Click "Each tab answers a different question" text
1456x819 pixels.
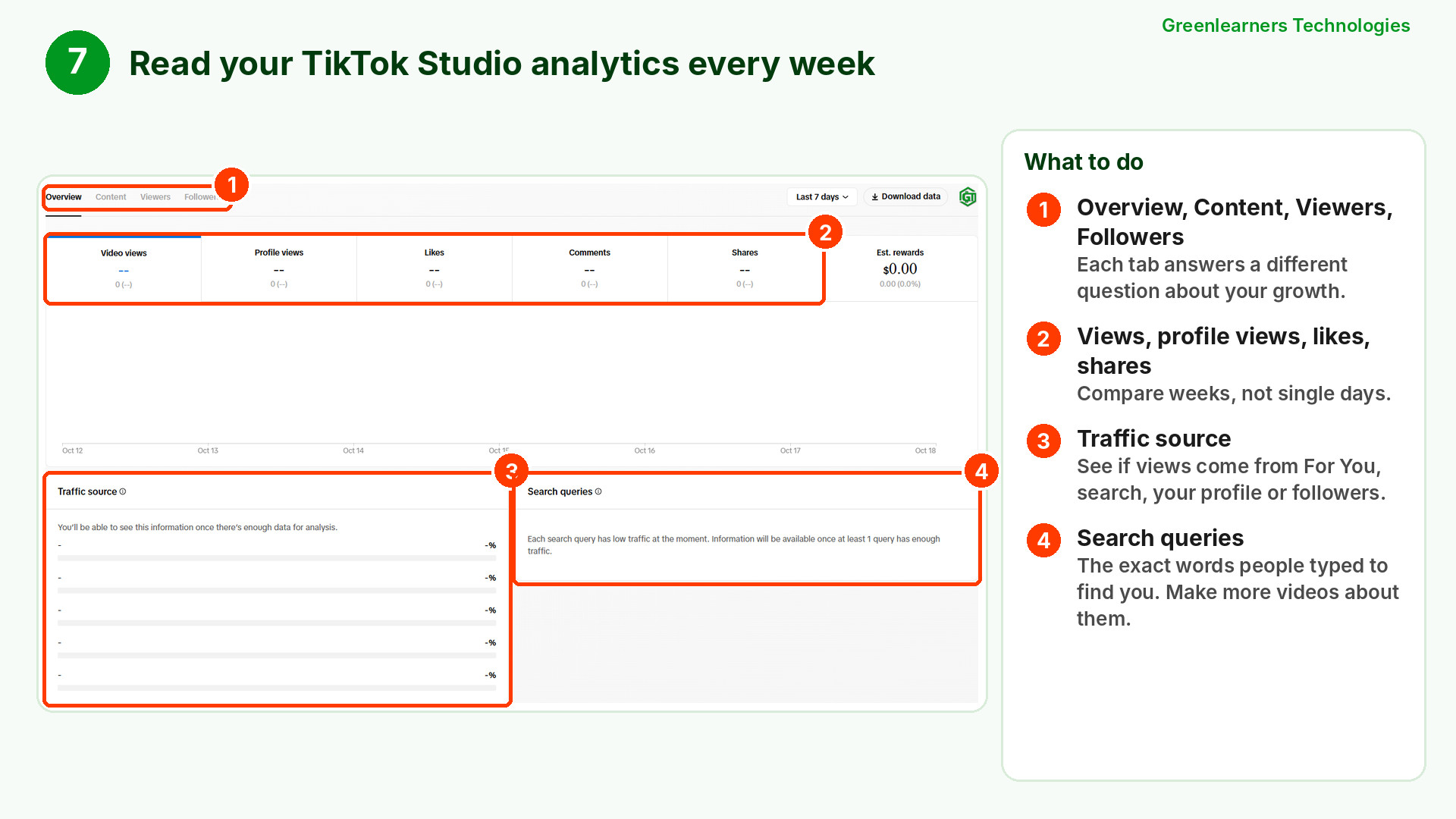tap(1211, 278)
